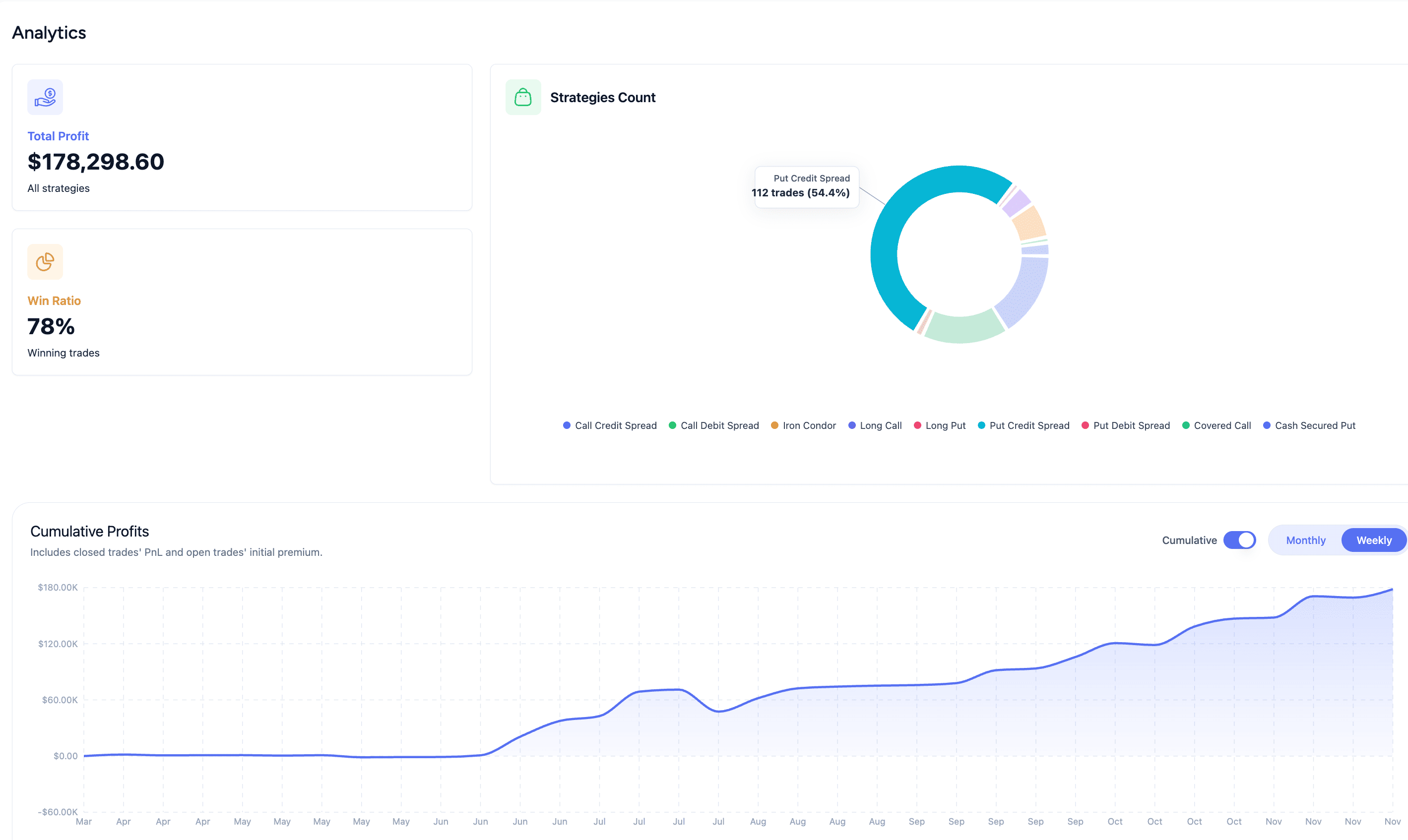The image size is (1408, 840).
Task: Turn off the Cumulative toggle
Action: coord(1240,540)
